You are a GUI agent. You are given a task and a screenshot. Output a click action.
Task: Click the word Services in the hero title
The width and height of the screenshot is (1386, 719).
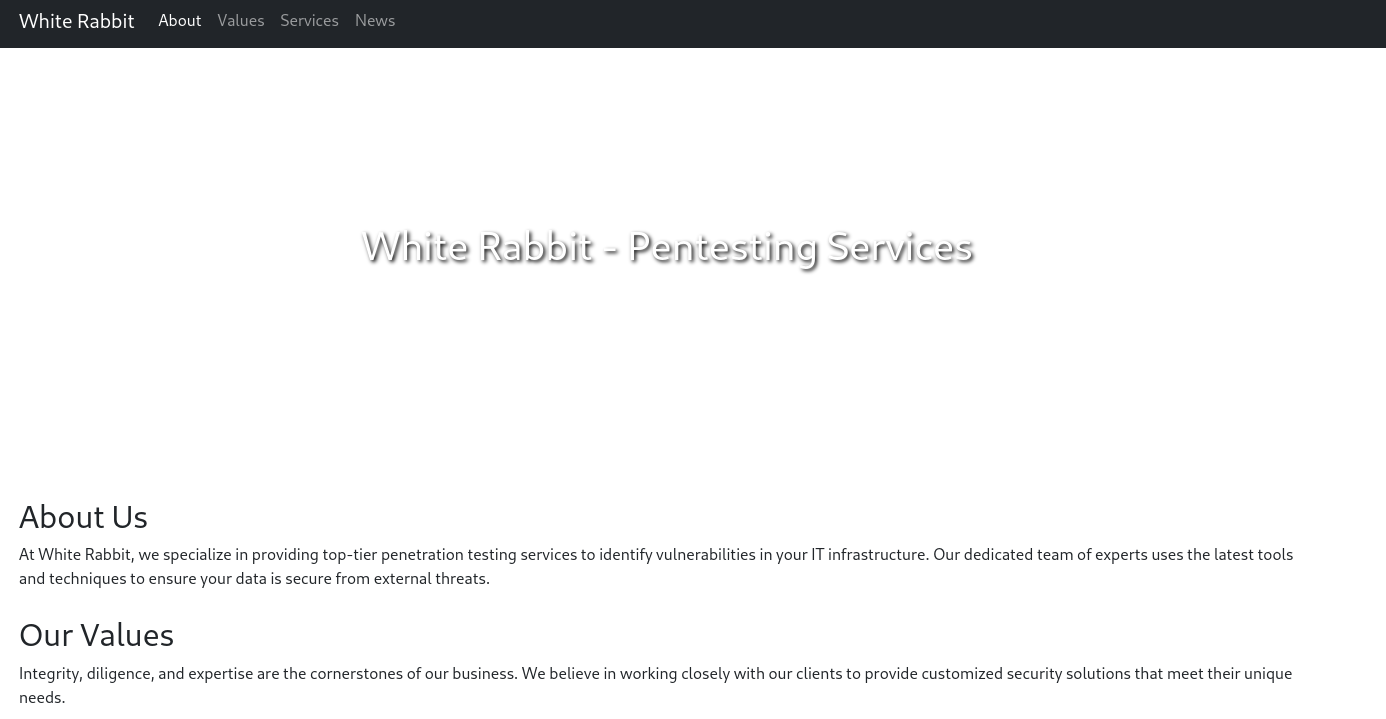tap(901, 247)
